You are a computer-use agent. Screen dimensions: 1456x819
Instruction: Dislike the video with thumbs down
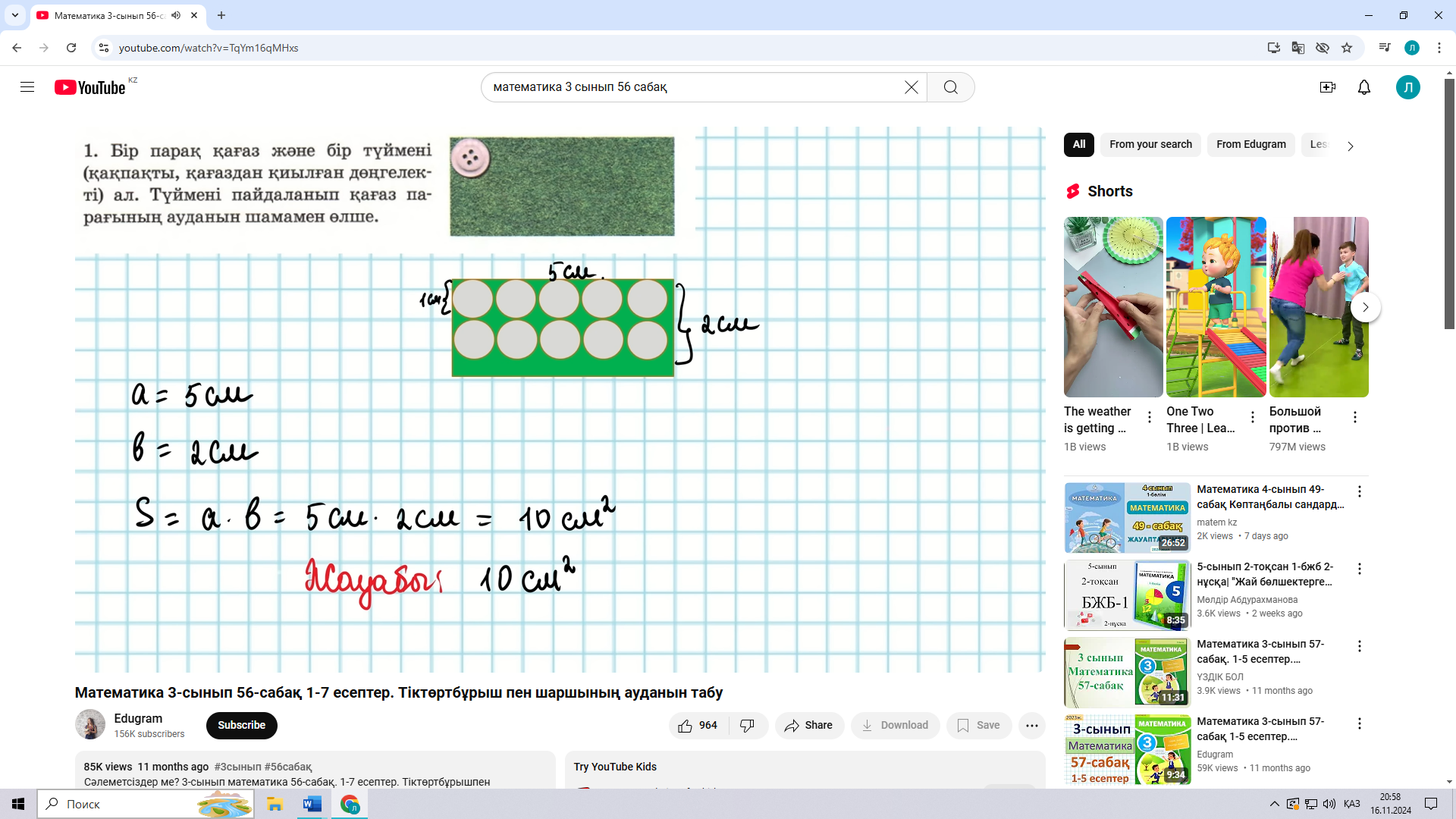coord(748,726)
